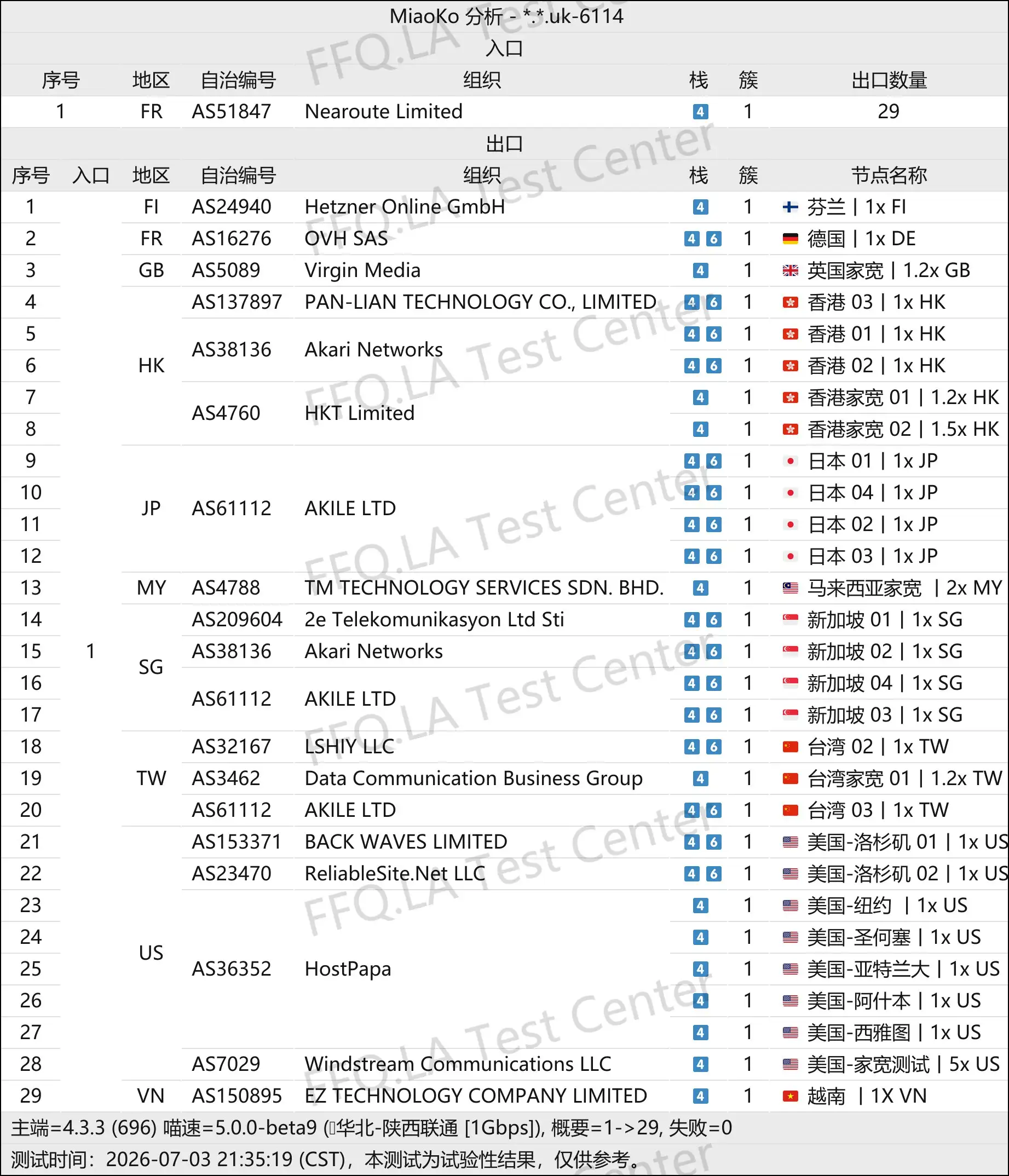Click the "TM TECHNOLOGY SERVICES SDN. BHD." cell
This screenshot has height=1176, width=1009.
tap(484, 587)
